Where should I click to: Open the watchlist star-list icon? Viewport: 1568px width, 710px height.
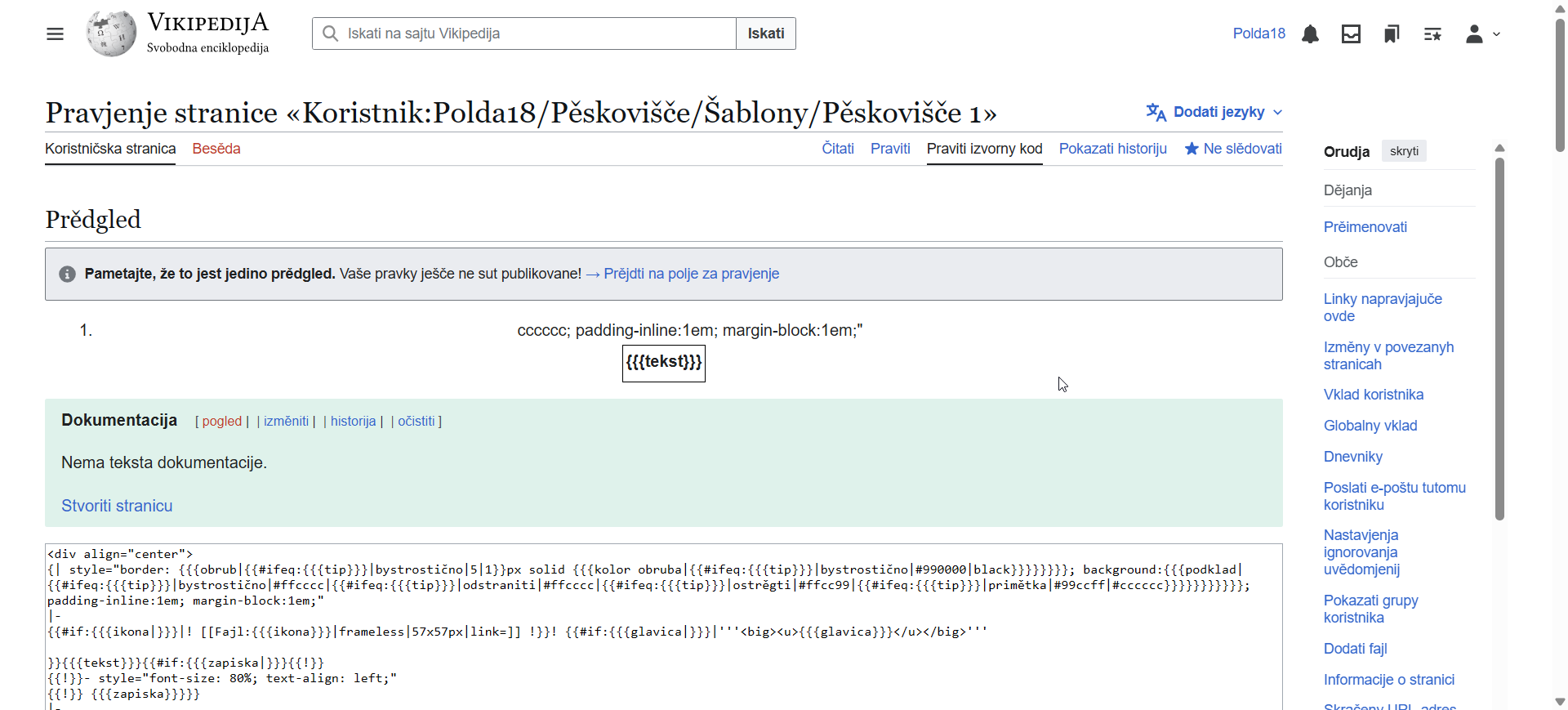coord(1432,33)
